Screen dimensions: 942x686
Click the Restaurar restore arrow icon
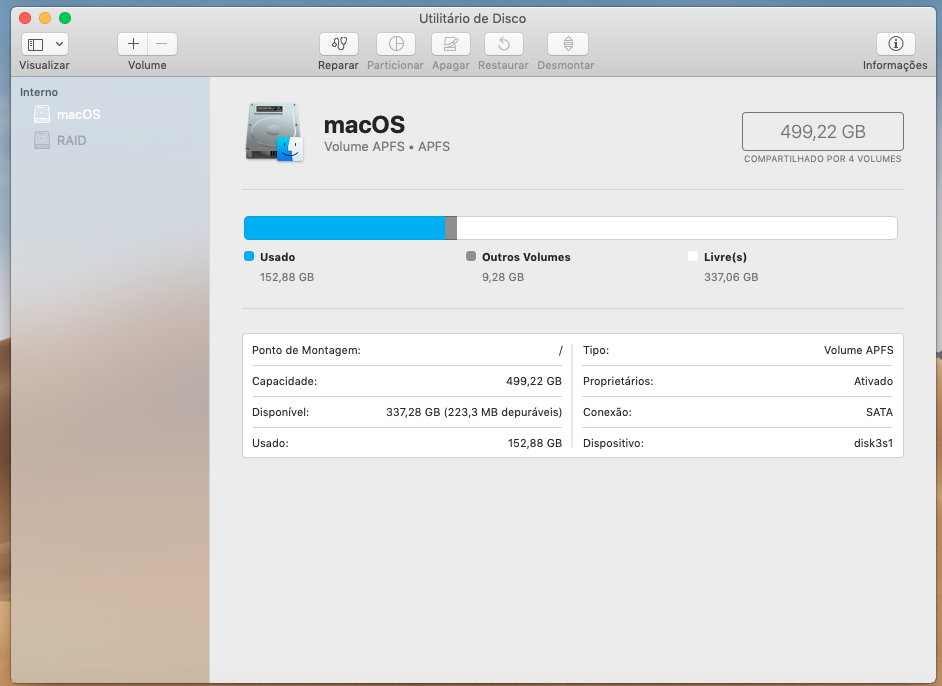pyautogui.click(x=503, y=44)
